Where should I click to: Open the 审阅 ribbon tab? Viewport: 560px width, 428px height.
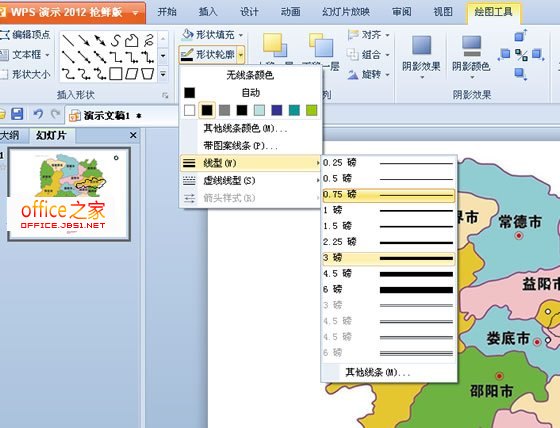pyautogui.click(x=402, y=12)
